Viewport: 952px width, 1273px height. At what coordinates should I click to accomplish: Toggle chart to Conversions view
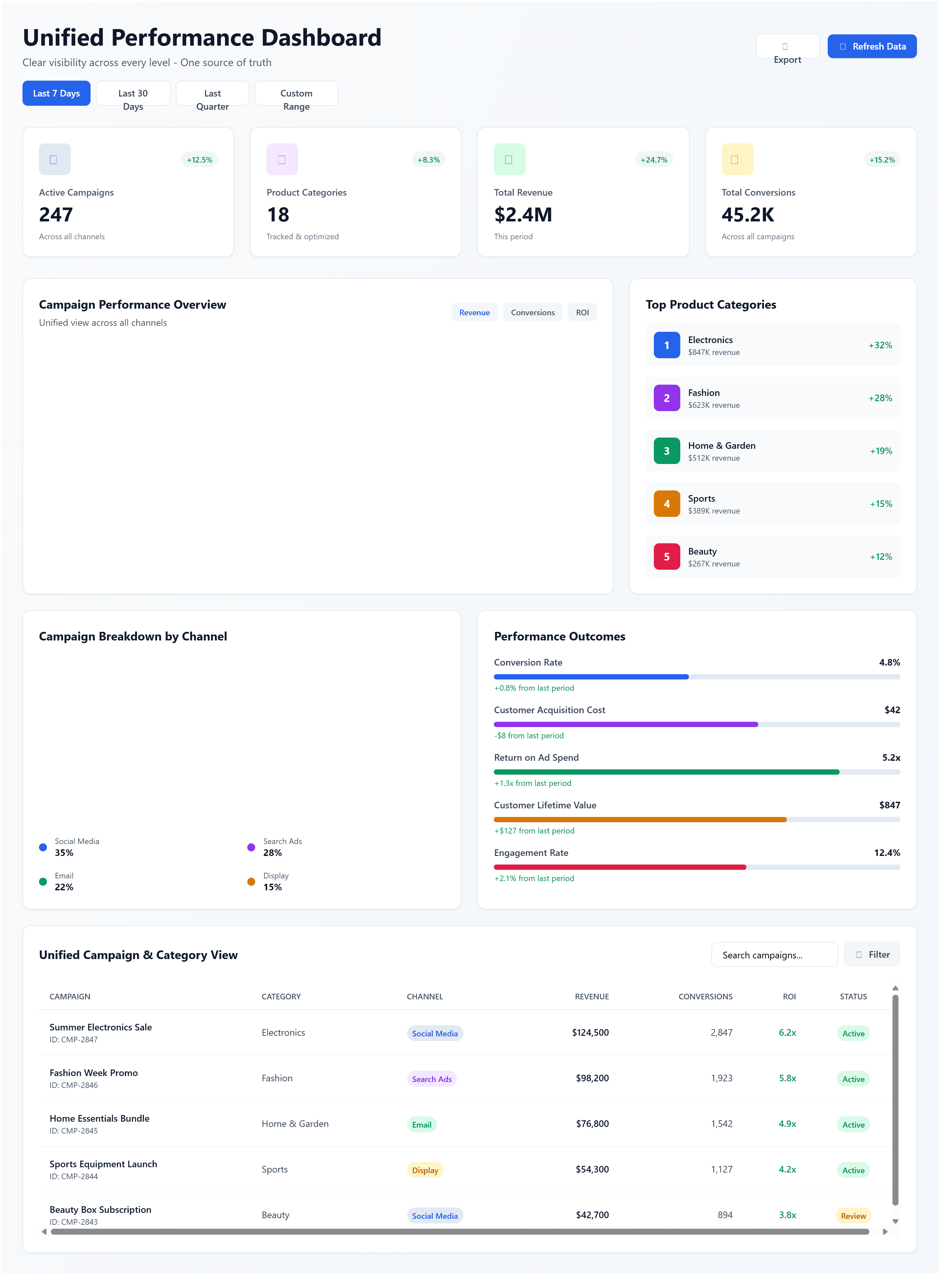[x=533, y=313]
